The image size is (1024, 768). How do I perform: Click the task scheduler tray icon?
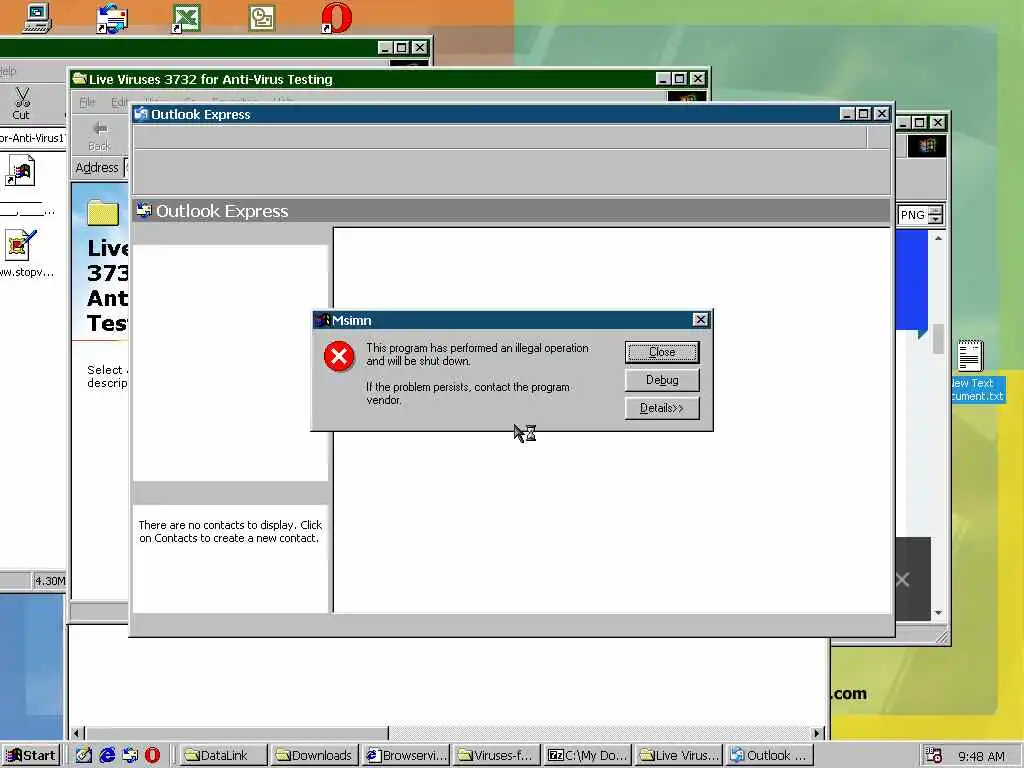pos(933,756)
